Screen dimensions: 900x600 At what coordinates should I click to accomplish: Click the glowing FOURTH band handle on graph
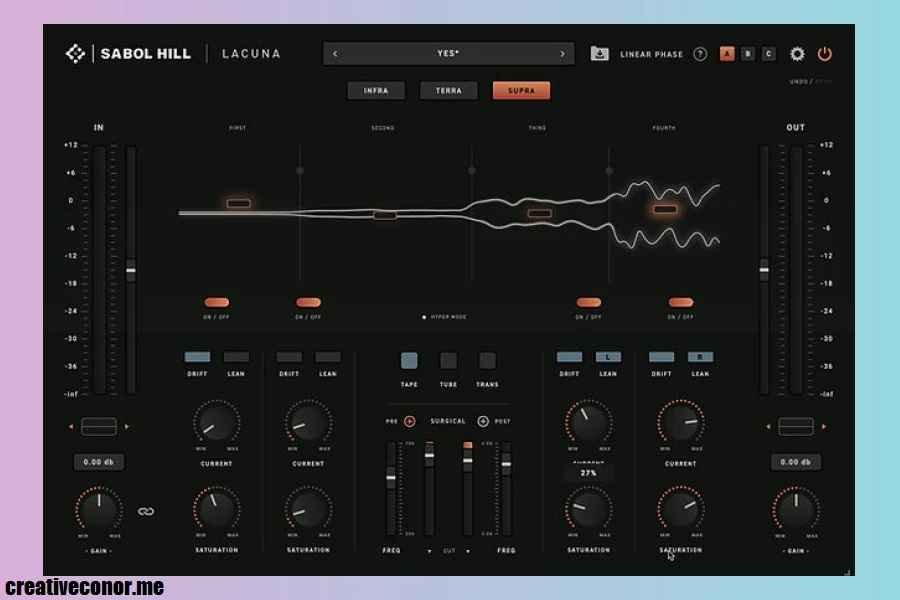(x=665, y=210)
